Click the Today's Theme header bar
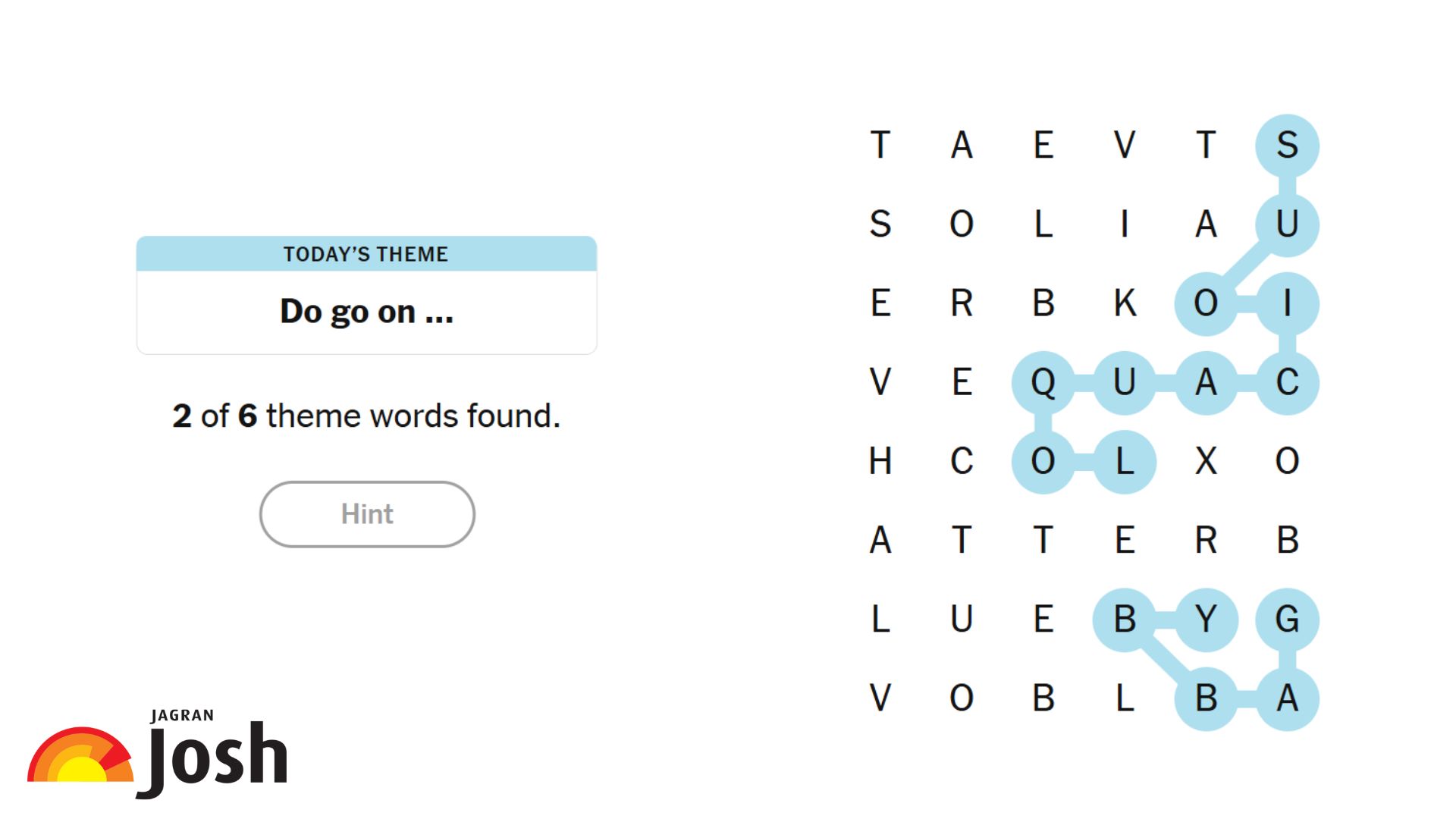Screen dimensions: 1456x819 tap(366, 254)
